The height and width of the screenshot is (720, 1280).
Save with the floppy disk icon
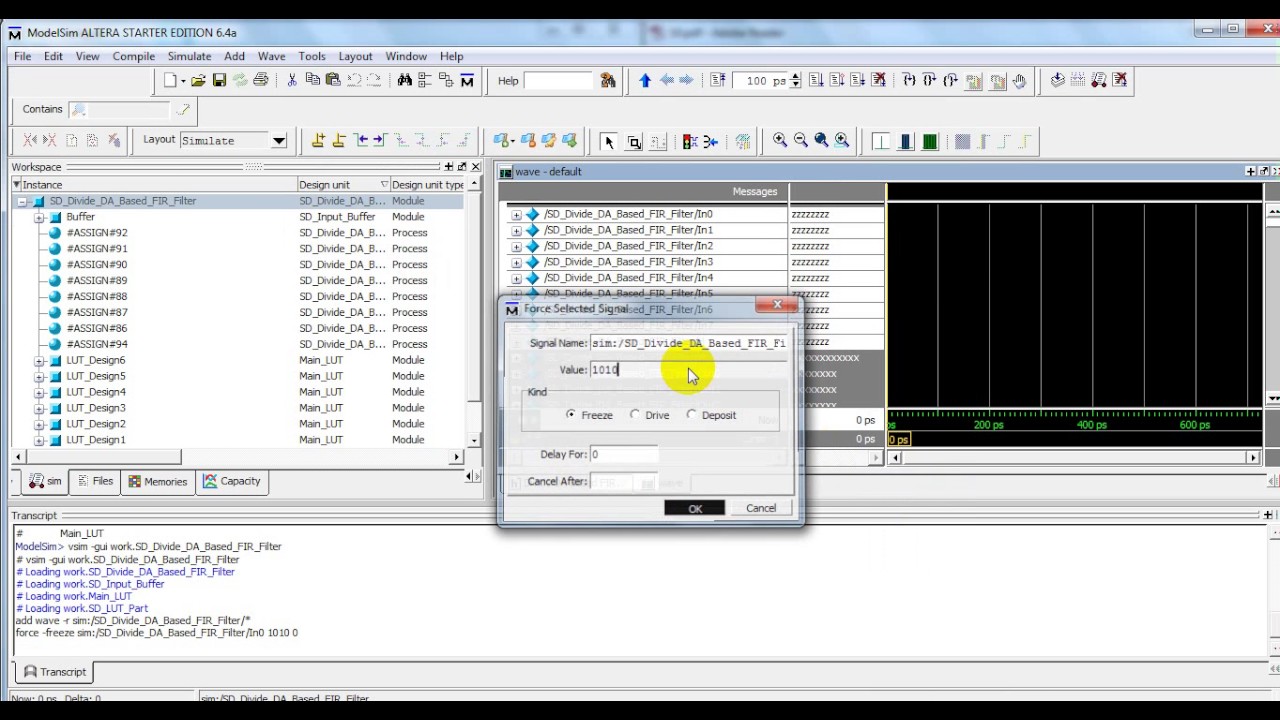[219, 81]
